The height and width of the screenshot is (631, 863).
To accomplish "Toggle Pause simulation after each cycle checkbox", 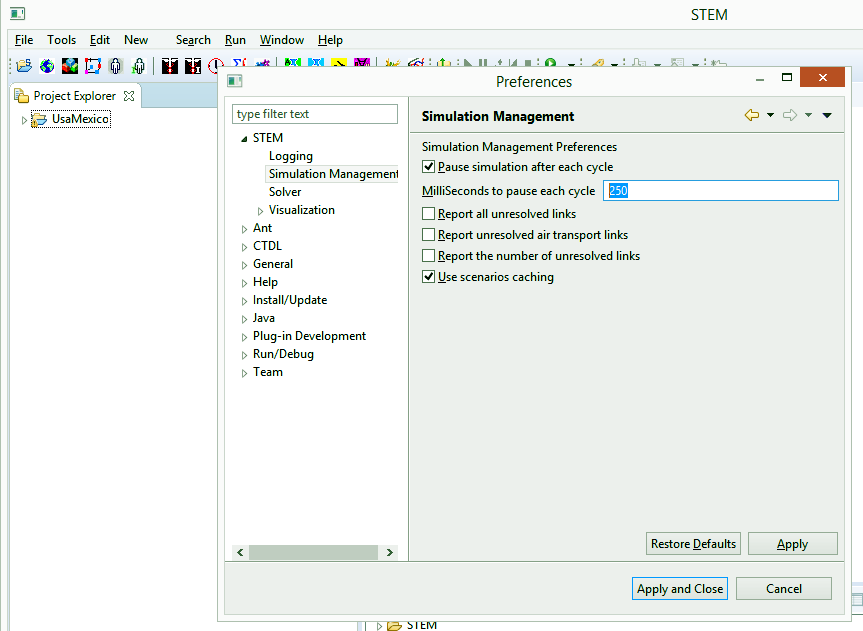I will point(428,166).
